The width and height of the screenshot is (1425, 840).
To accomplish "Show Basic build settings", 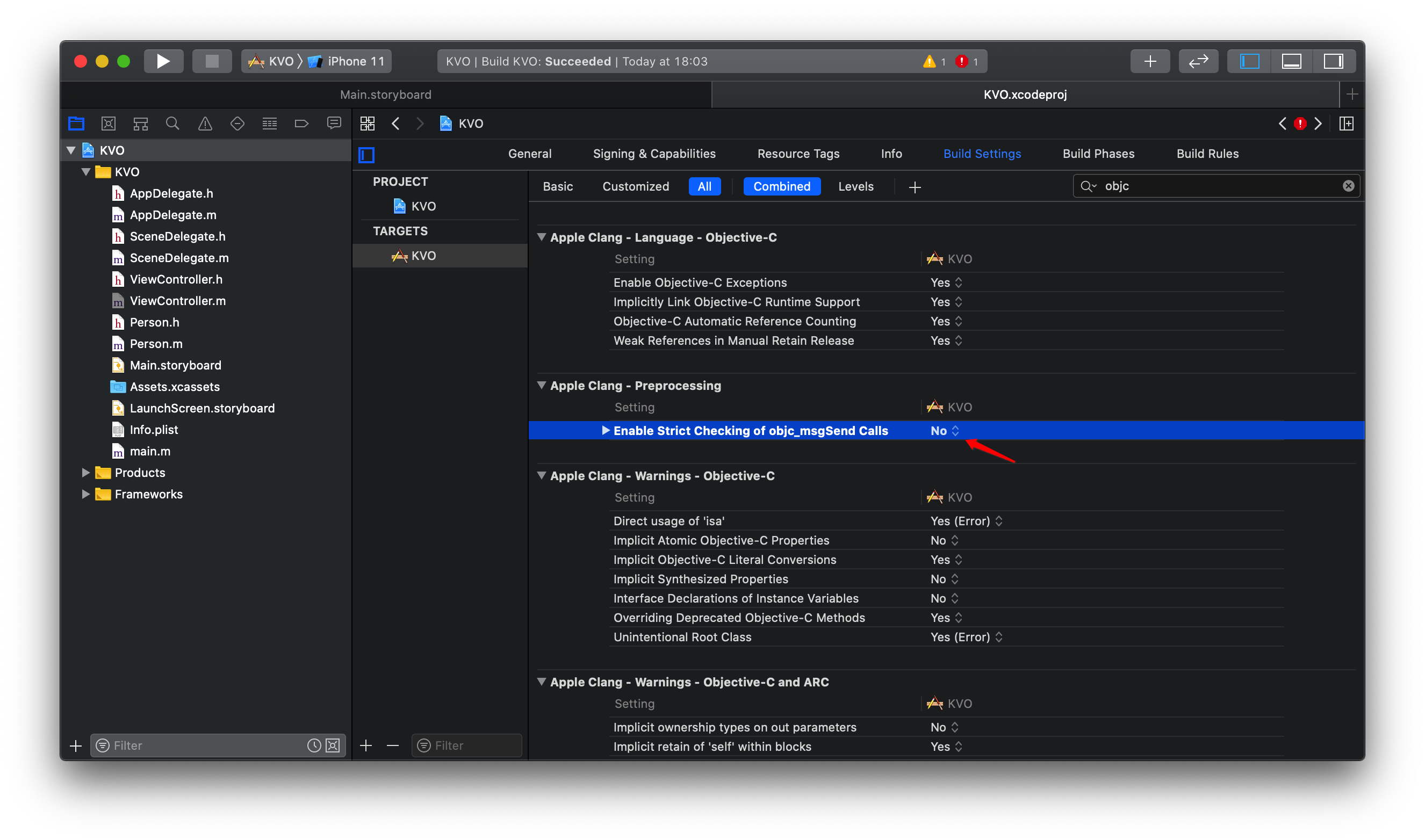I will [x=558, y=186].
